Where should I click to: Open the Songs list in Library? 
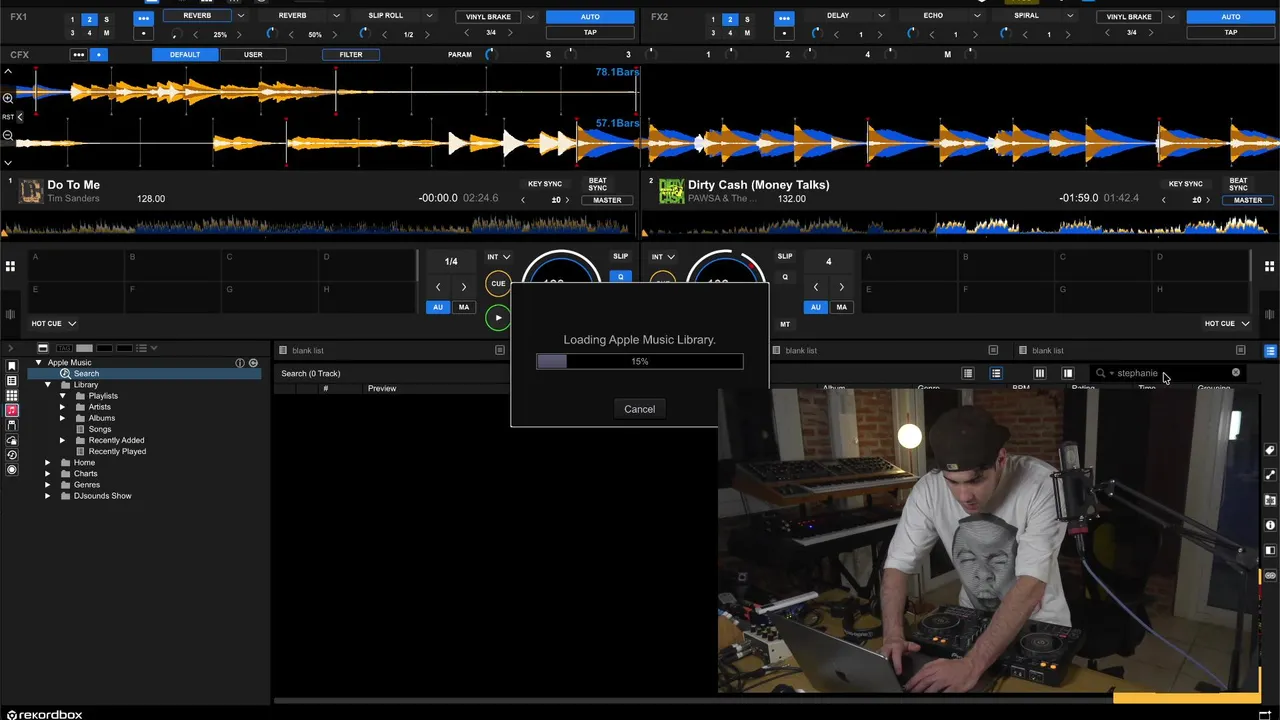[x=100, y=429]
